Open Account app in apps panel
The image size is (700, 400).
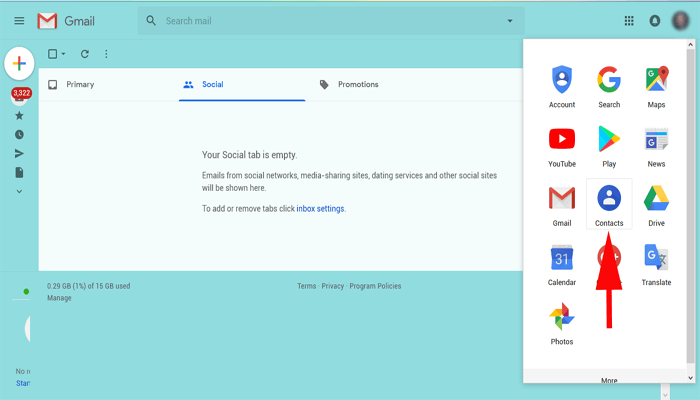point(562,87)
